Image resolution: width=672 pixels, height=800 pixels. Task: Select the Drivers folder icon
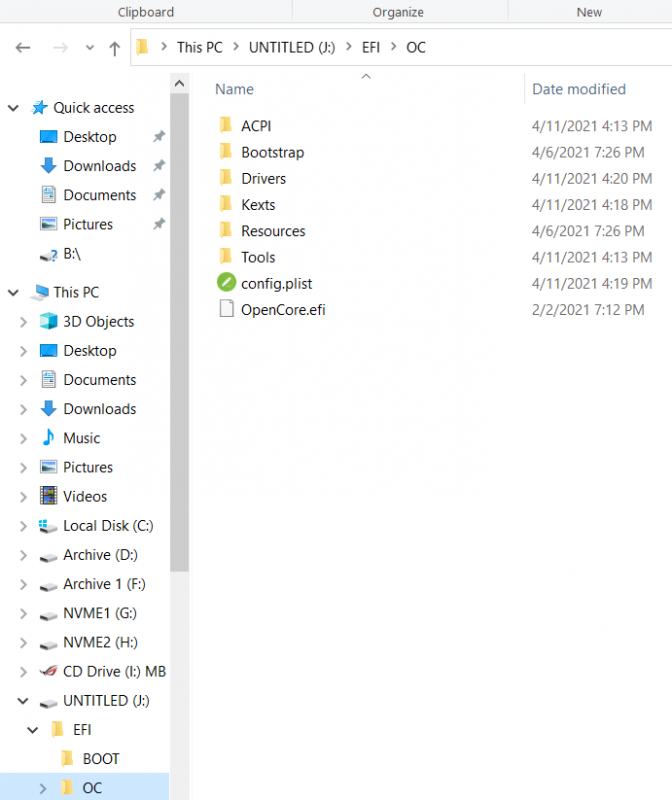click(226, 177)
